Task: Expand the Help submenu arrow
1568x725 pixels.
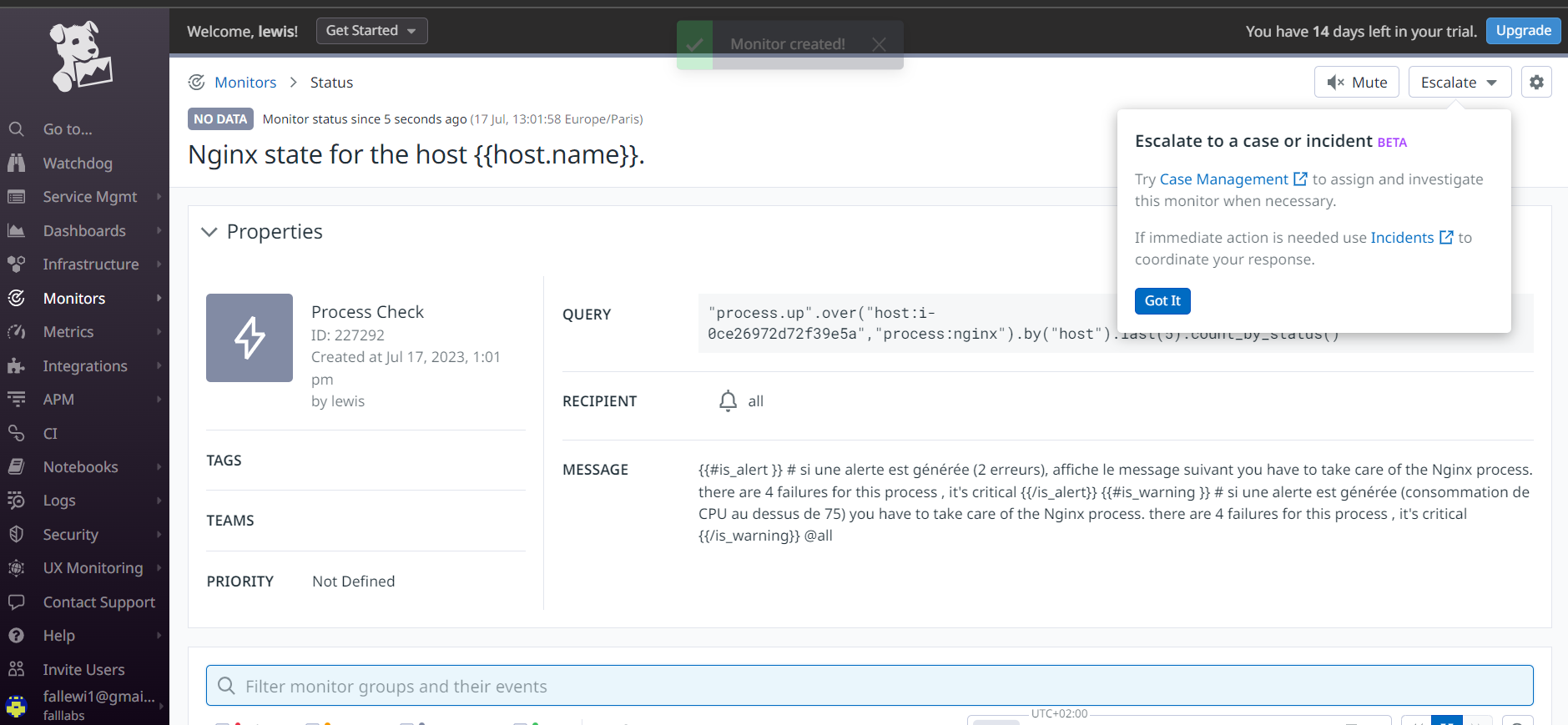Action: 159,636
